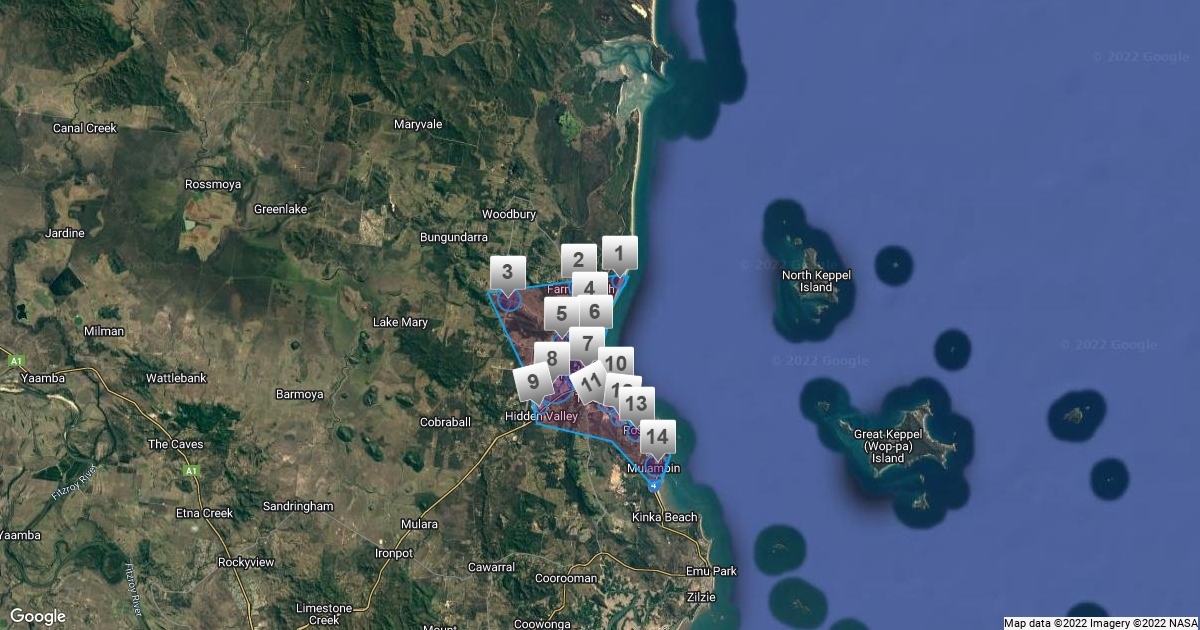Open map marker number 14
This screenshot has height=630, width=1200.
coord(657,436)
